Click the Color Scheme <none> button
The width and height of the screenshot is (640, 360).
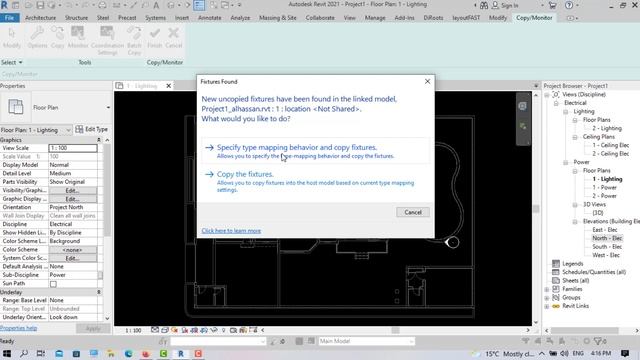(x=73, y=250)
